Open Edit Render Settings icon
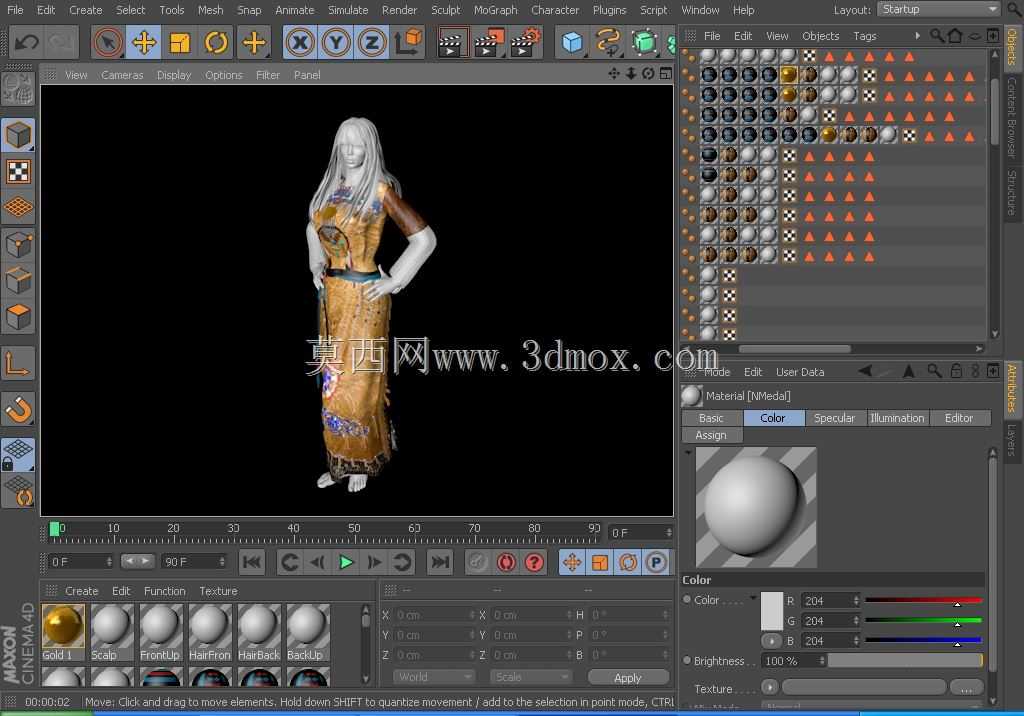Screen dimensions: 1024x716 click(526, 43)
